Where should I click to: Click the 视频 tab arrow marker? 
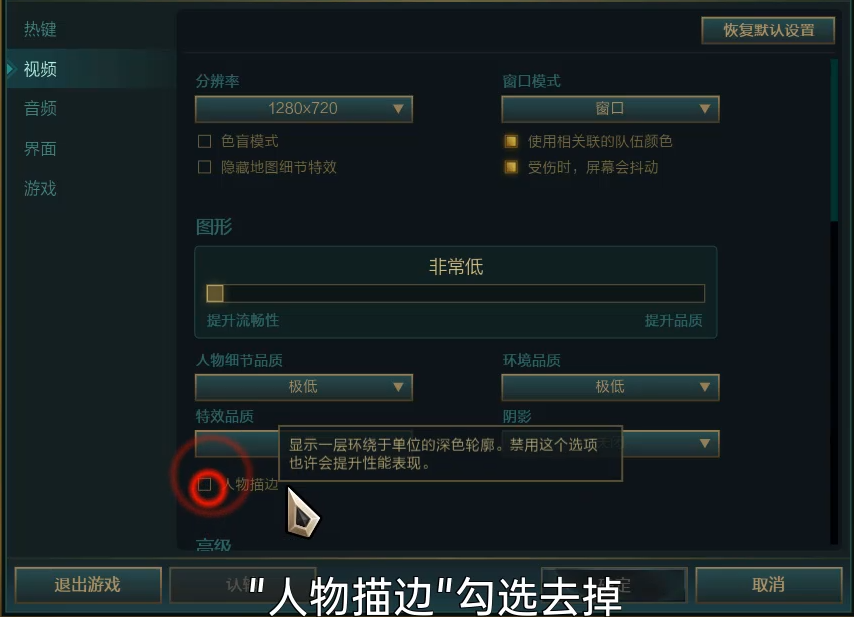coord(10,69)
